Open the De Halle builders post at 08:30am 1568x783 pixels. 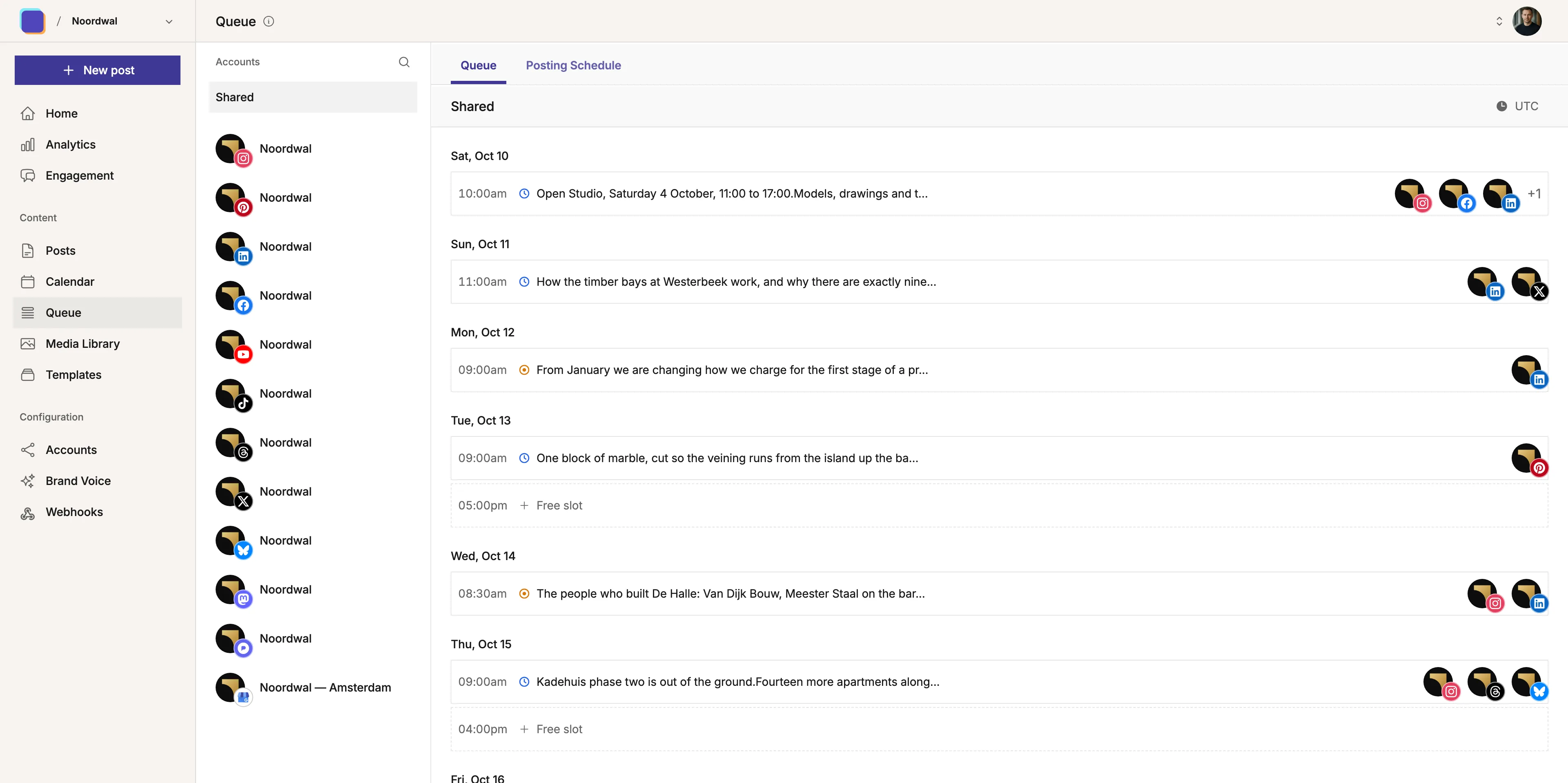[x=999, y=594]
